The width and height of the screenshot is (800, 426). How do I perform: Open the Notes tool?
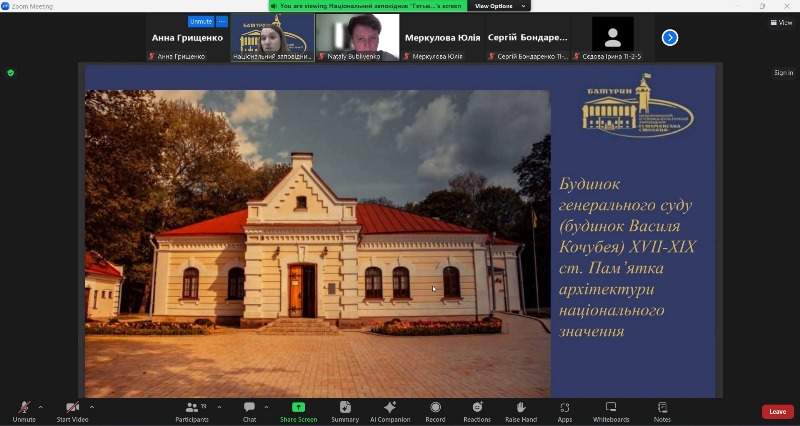click(x=662, y=412)
